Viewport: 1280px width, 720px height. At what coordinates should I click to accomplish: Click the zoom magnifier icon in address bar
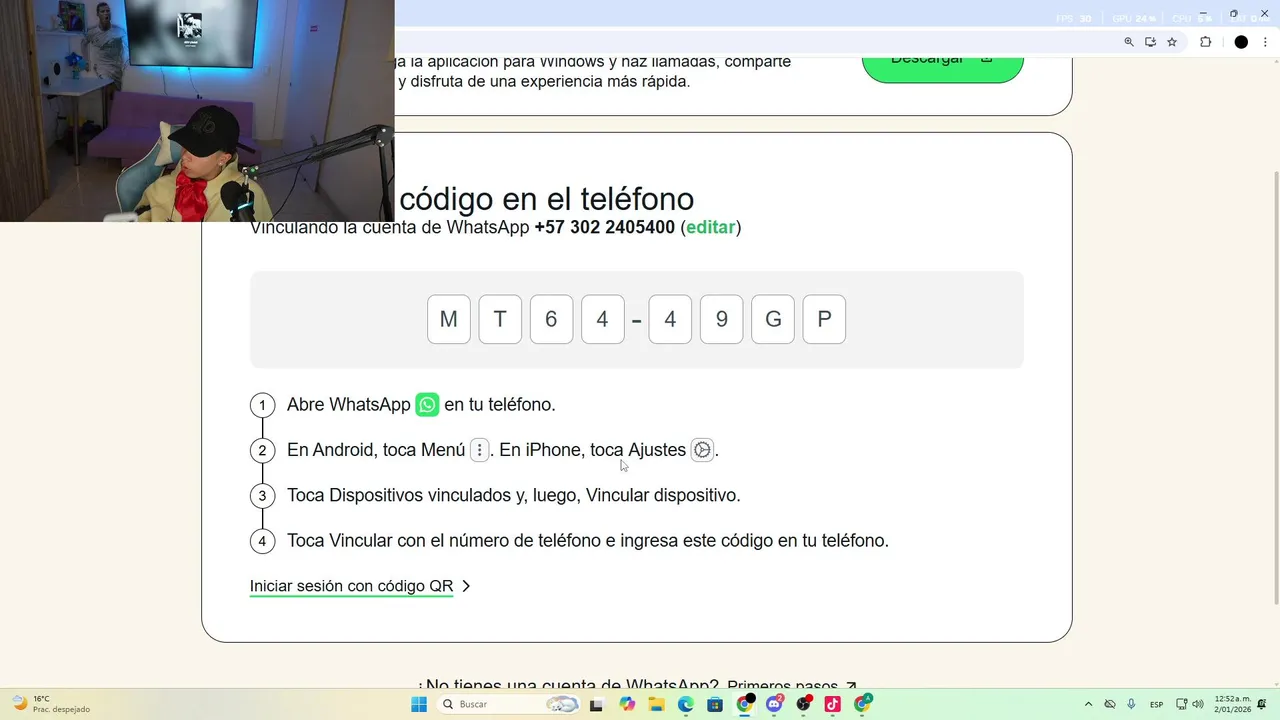[1129, 42]
